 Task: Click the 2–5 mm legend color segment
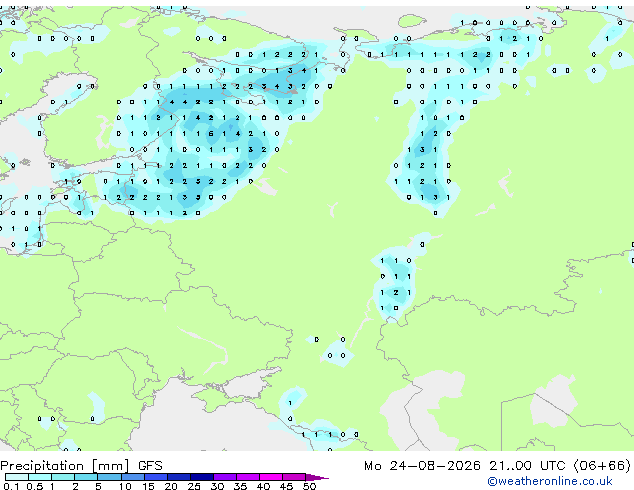[x=86, y=477]
